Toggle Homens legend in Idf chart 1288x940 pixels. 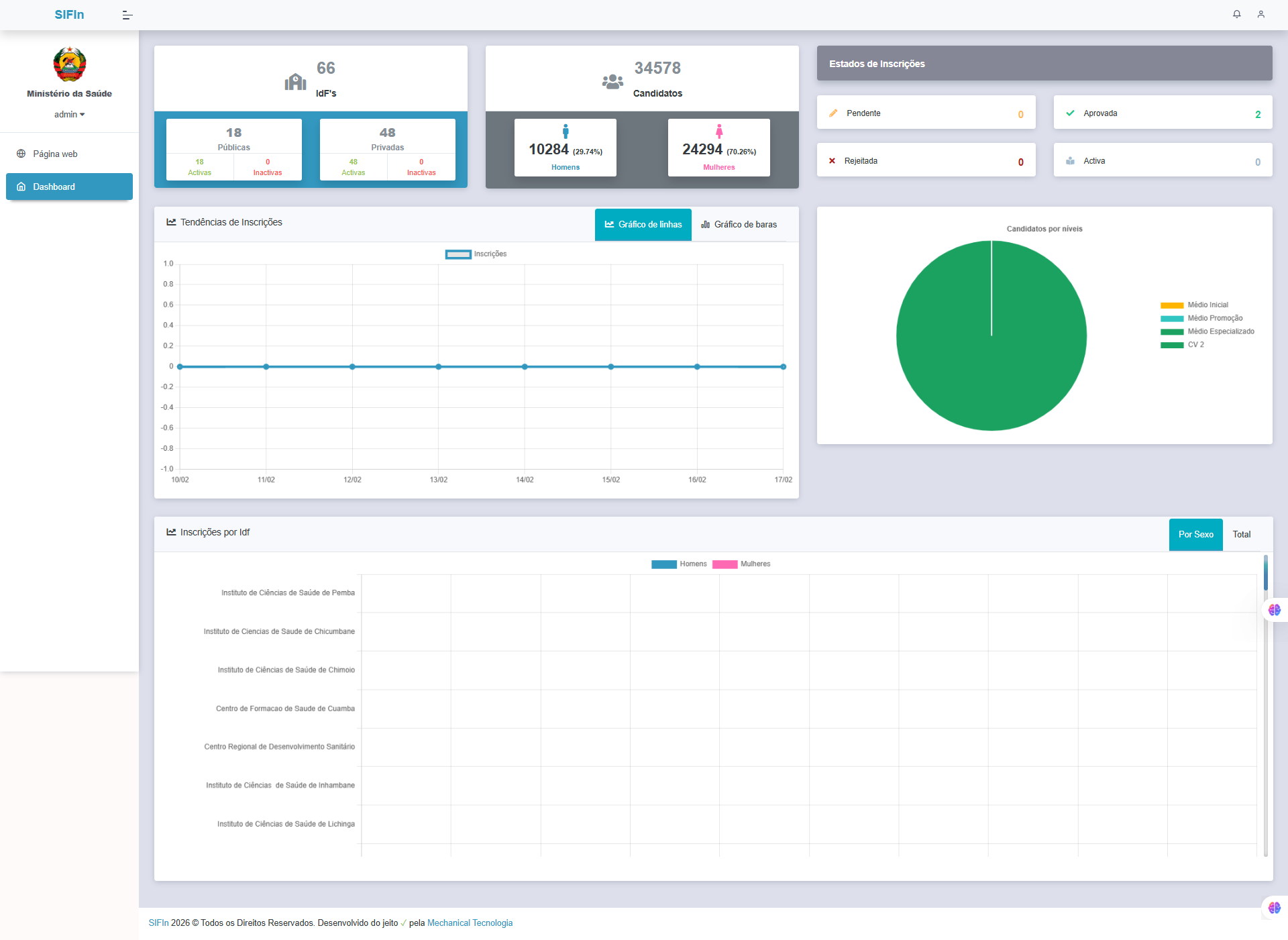click(679, 564)
